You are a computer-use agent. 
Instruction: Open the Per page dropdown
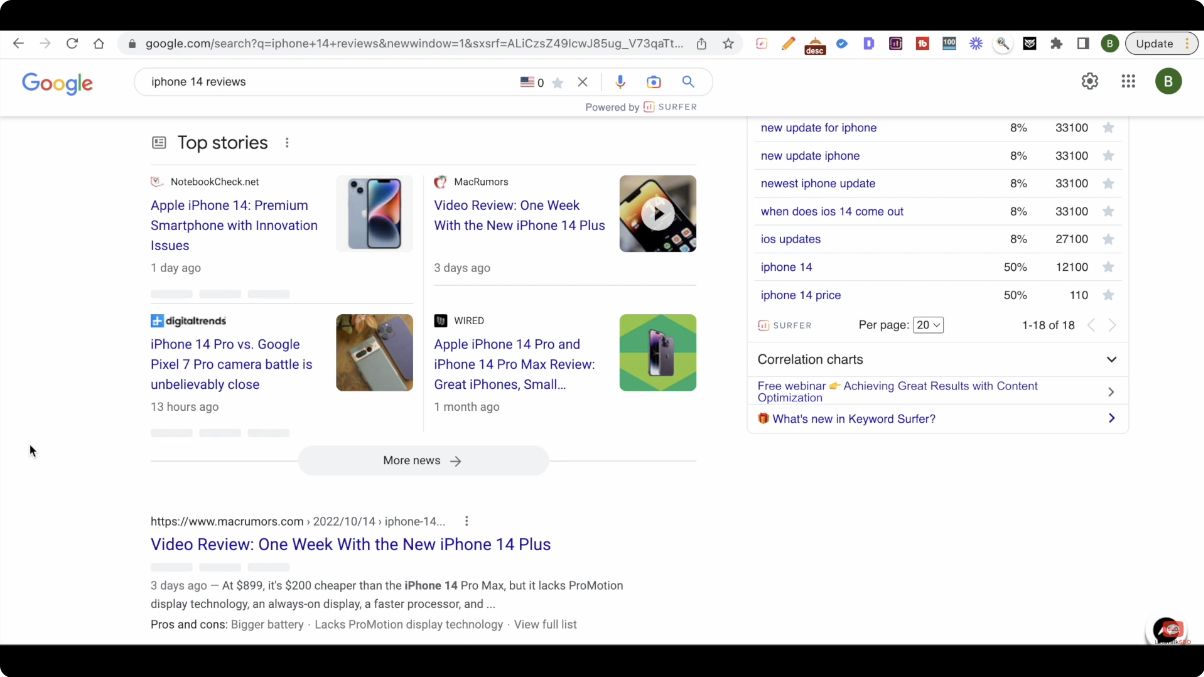[928, 325]
